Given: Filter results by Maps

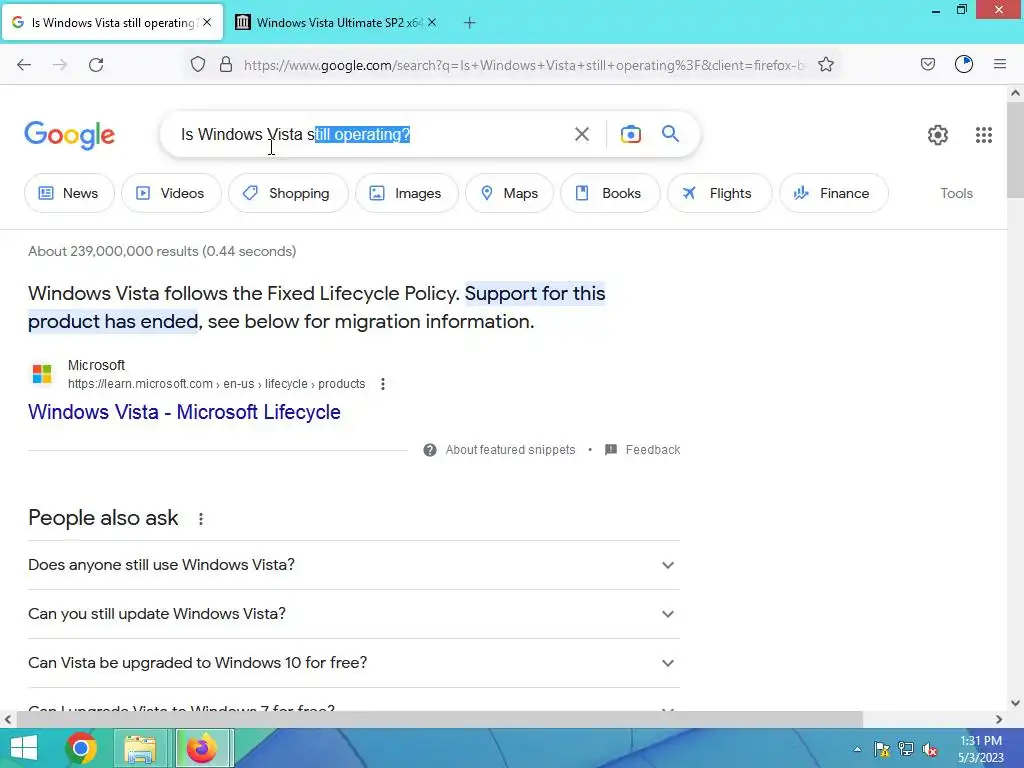Looking at the screenshot, I should pyautogui.click(x=509, y=193).
